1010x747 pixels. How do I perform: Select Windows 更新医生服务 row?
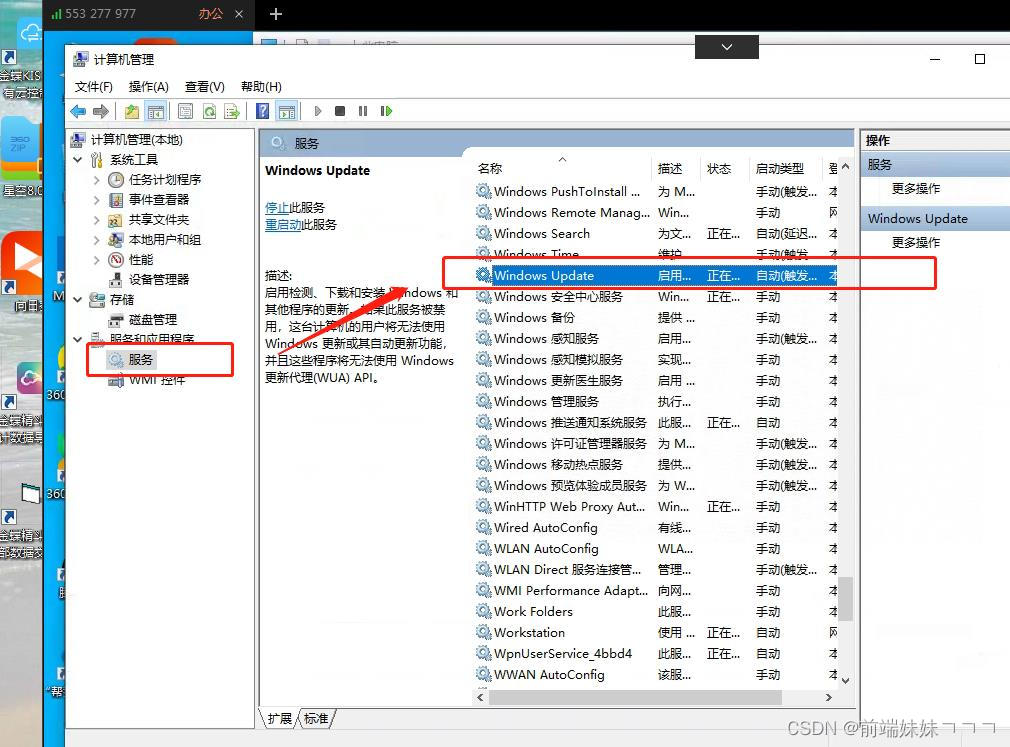coord(656,381)
